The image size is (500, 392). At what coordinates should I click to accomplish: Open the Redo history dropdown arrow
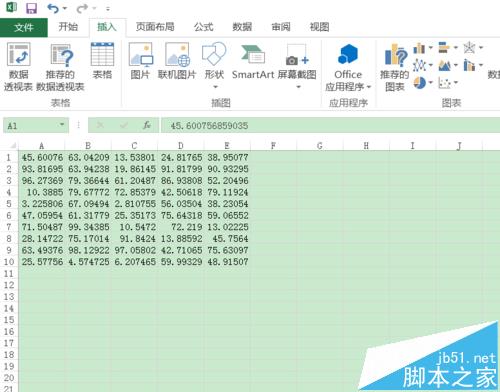pyautogui.click(x=94, y=8)
